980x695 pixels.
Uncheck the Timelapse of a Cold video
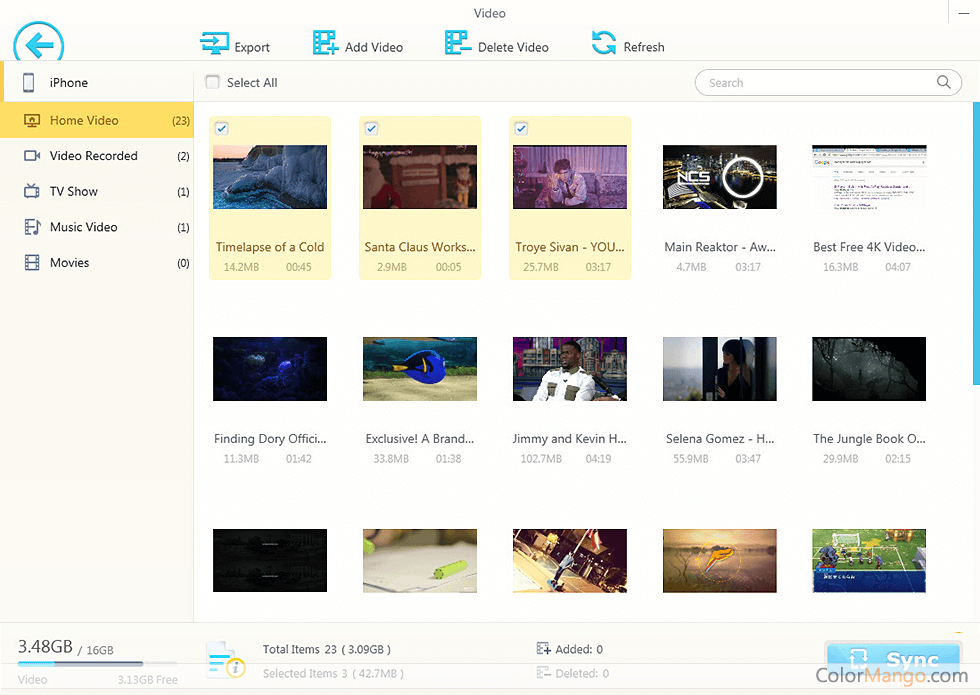222,128
